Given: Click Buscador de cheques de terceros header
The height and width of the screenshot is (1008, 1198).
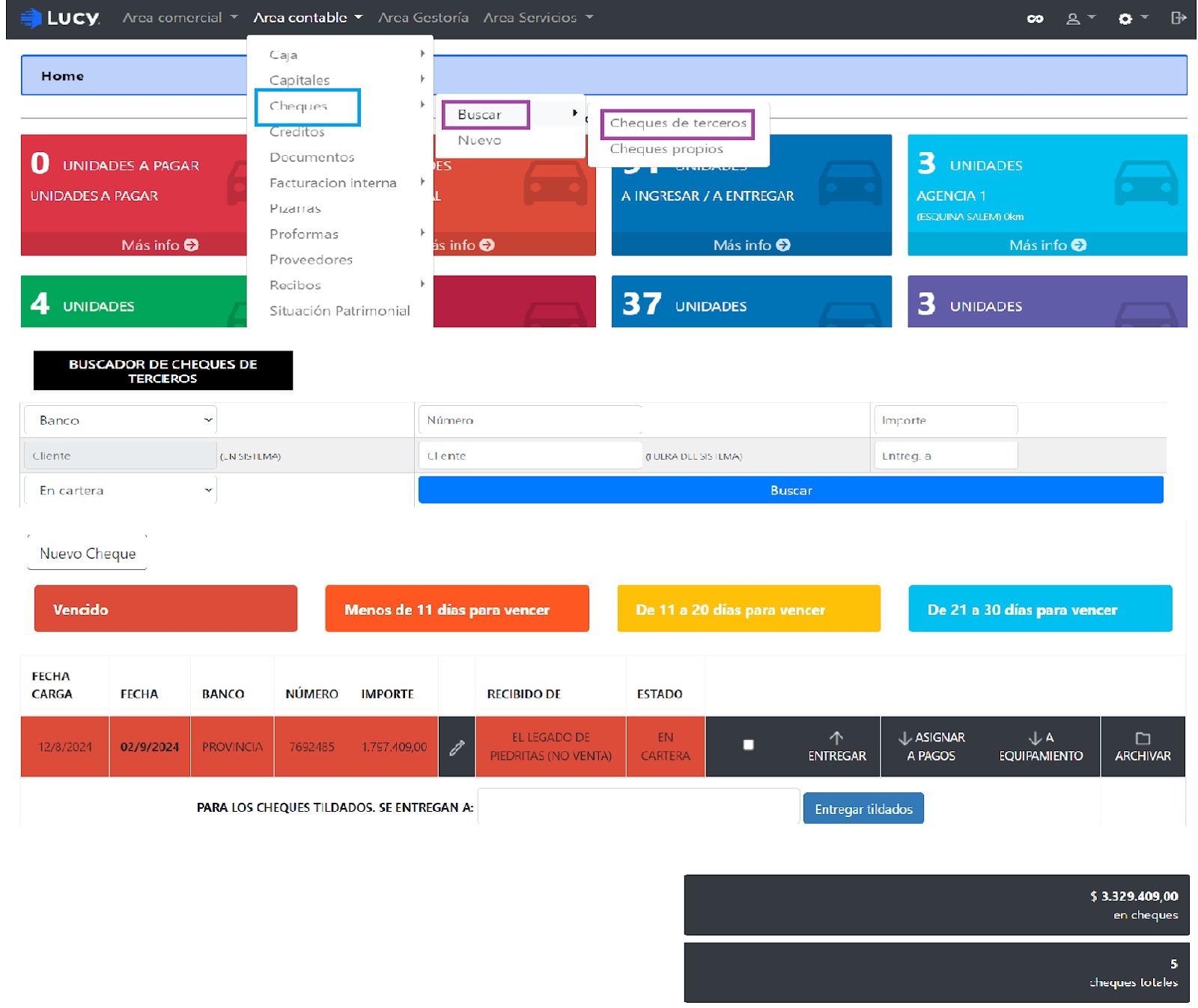Looking at the screenshot, I should click(162, 371).
